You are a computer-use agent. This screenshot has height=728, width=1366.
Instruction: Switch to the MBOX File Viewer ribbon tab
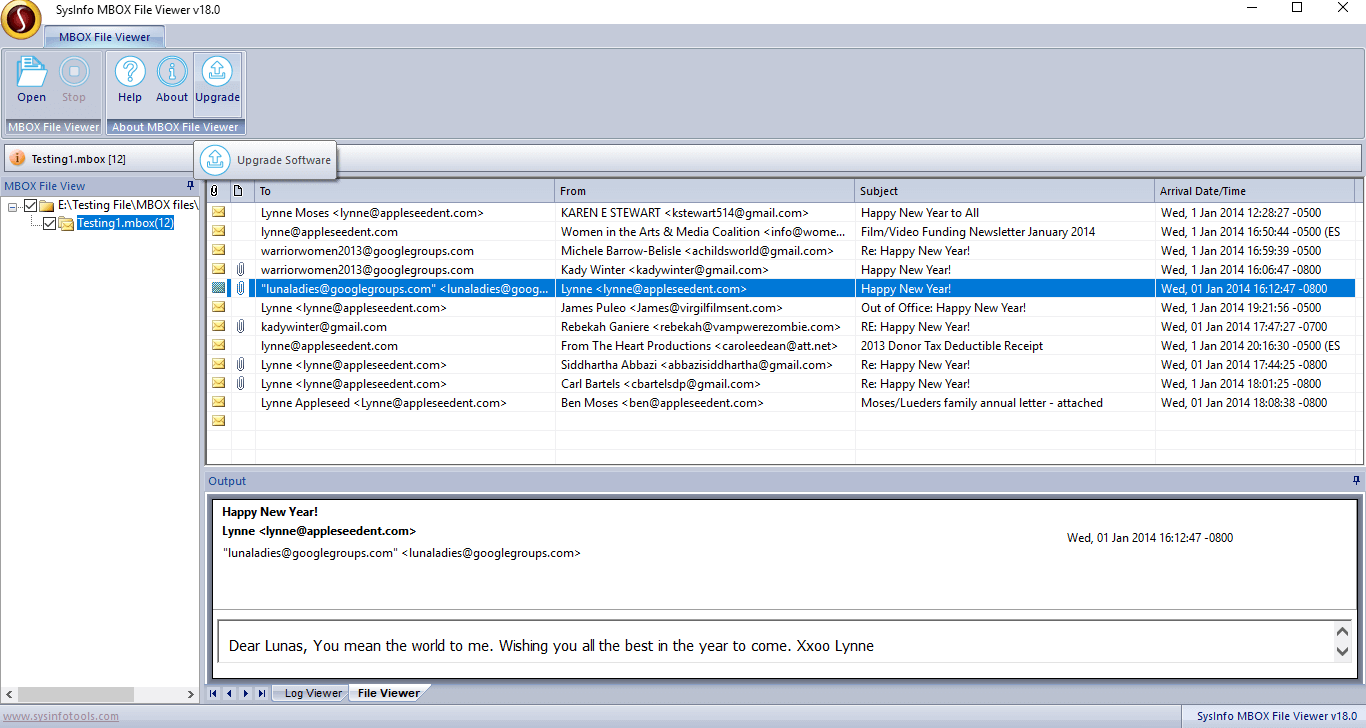click(x=105, y=37)
